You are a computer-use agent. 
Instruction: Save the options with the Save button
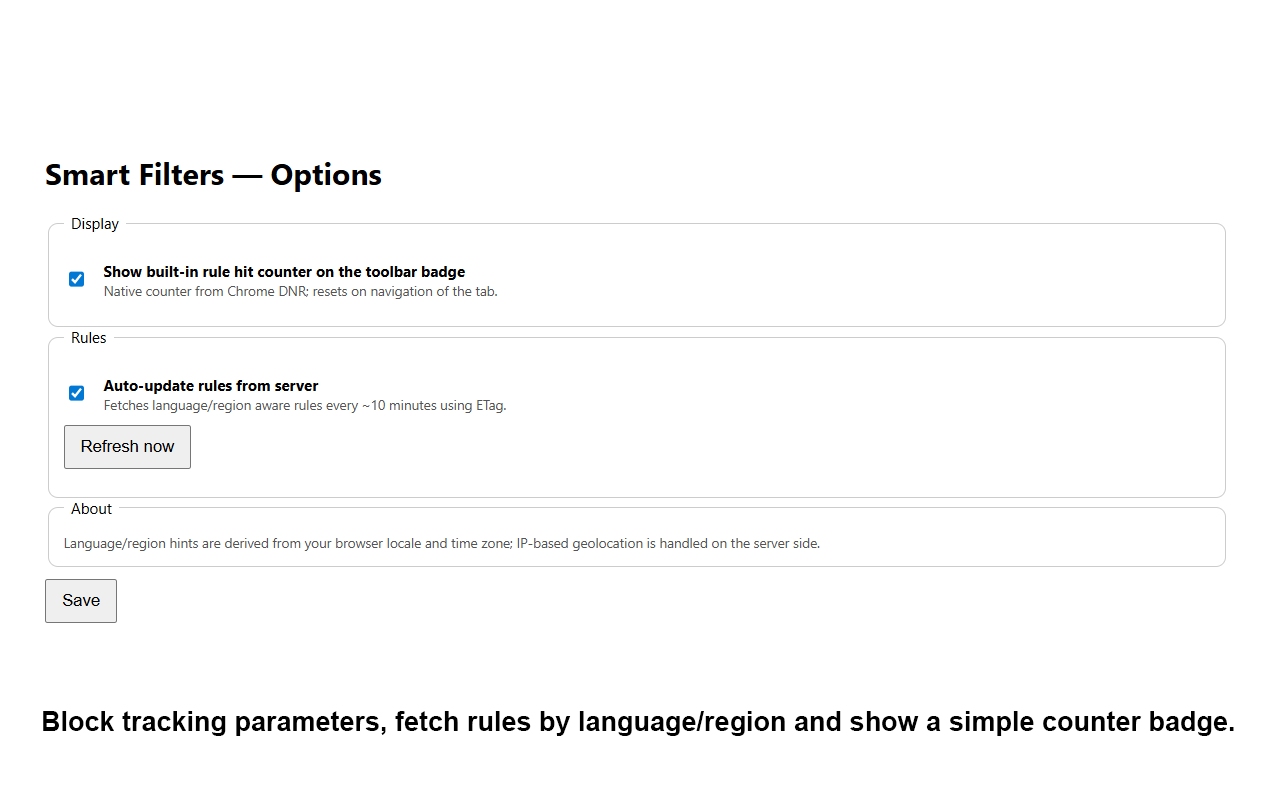coord(81,601)
